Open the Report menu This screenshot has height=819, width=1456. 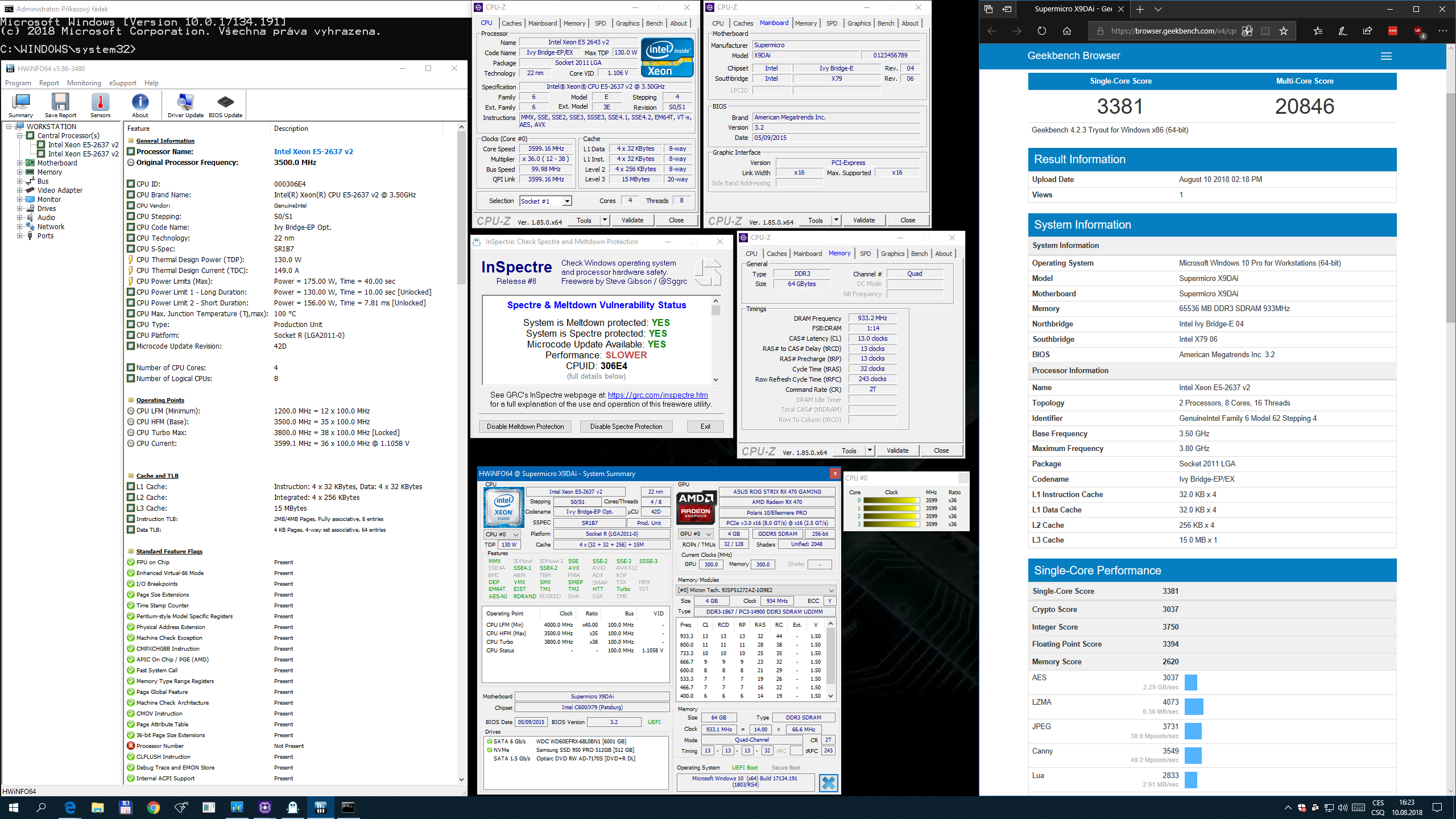[x=49, y=83]
